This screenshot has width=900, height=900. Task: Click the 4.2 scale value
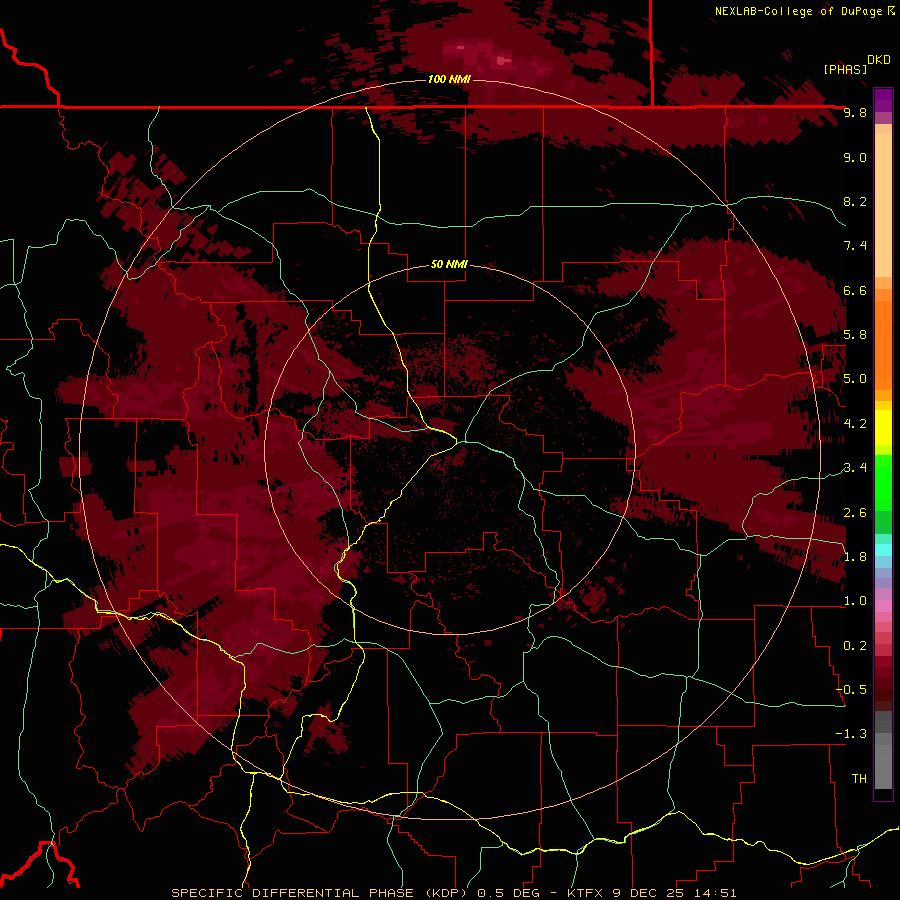click(x=855, y=424)
